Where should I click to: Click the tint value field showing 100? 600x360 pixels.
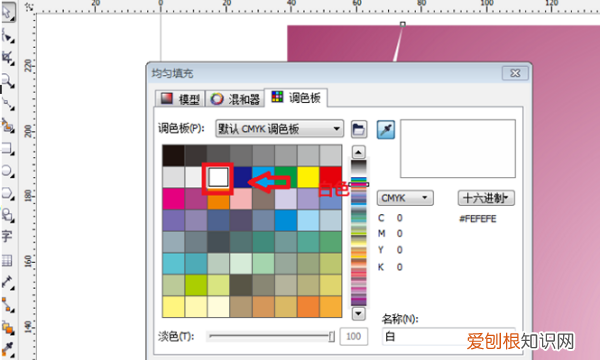click(x=354, y=336)
